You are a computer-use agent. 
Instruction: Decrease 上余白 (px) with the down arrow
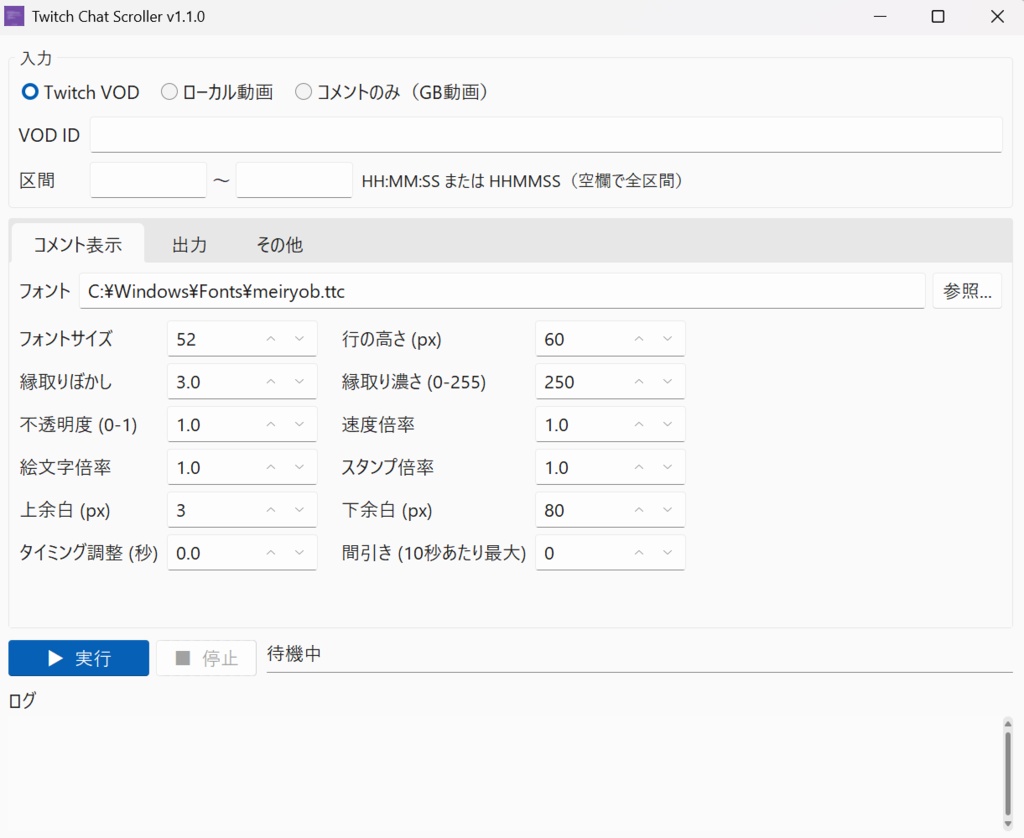coord(299,510)
